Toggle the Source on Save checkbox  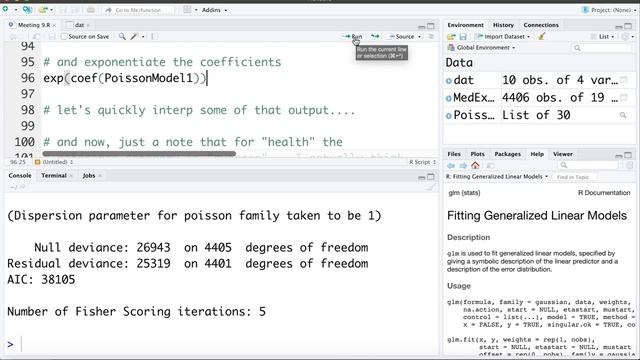click(64, 37)
